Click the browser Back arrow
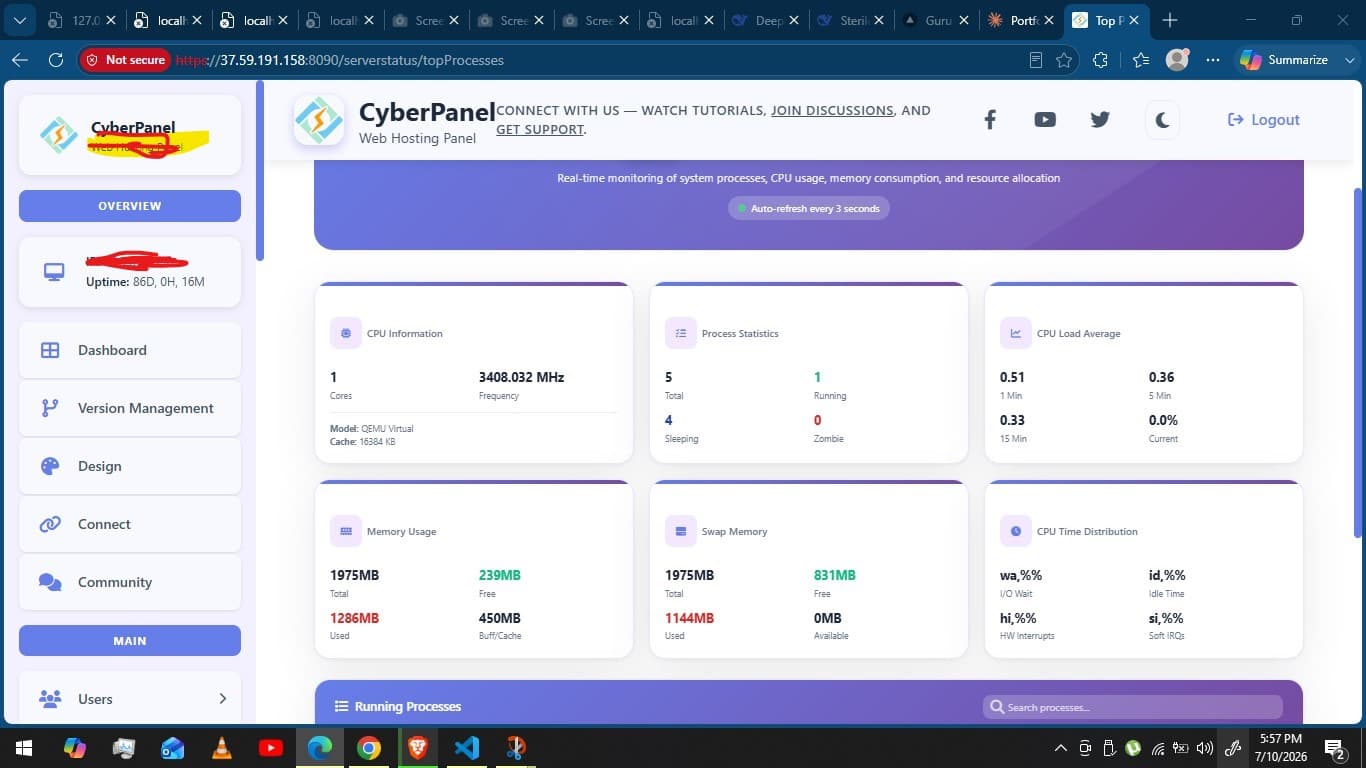 [20, 60]
